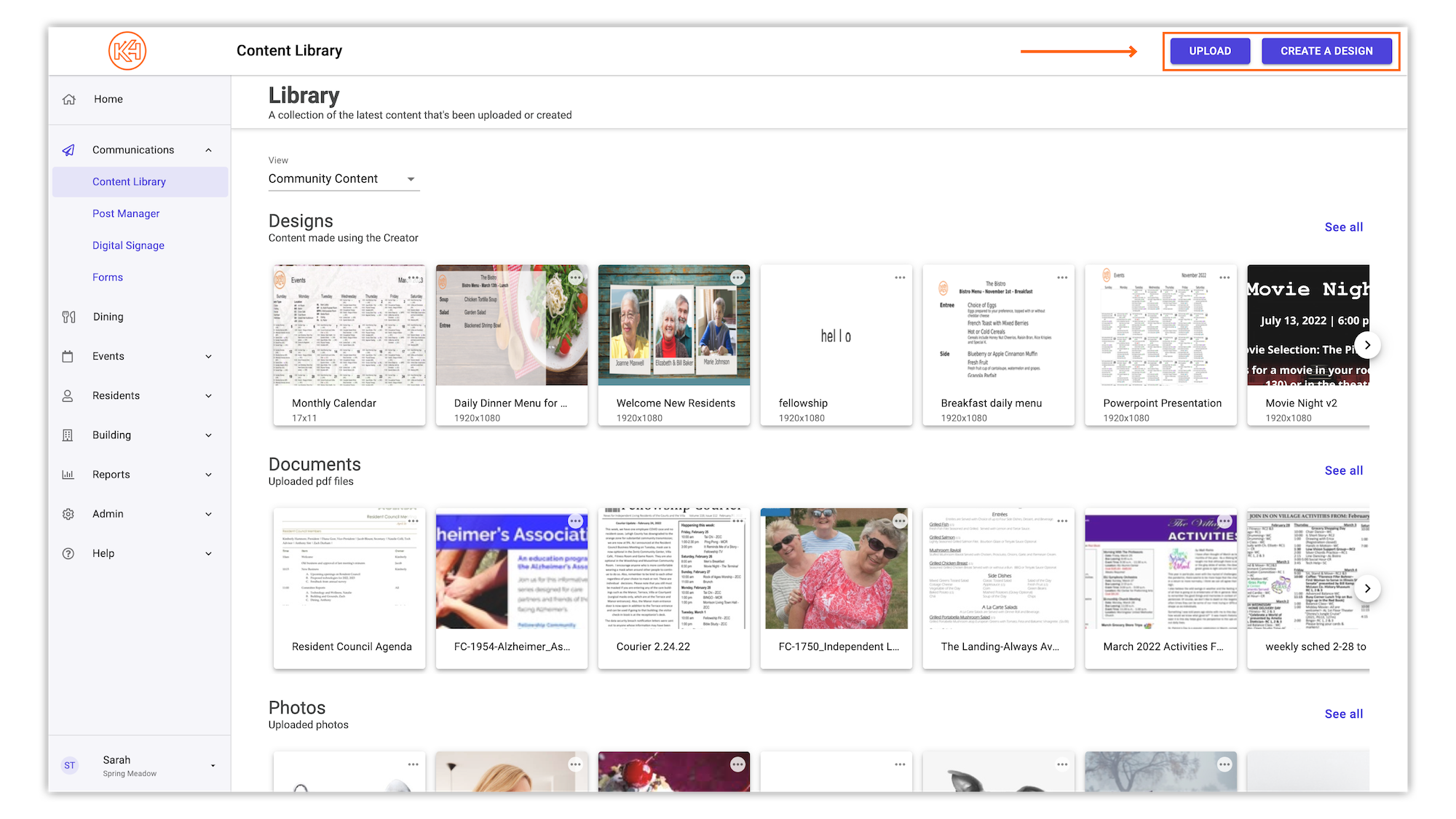The width and height of the screenshot is (1456, 819).
Task: Click the Building icon in sidebar
Action: (68, 435)
